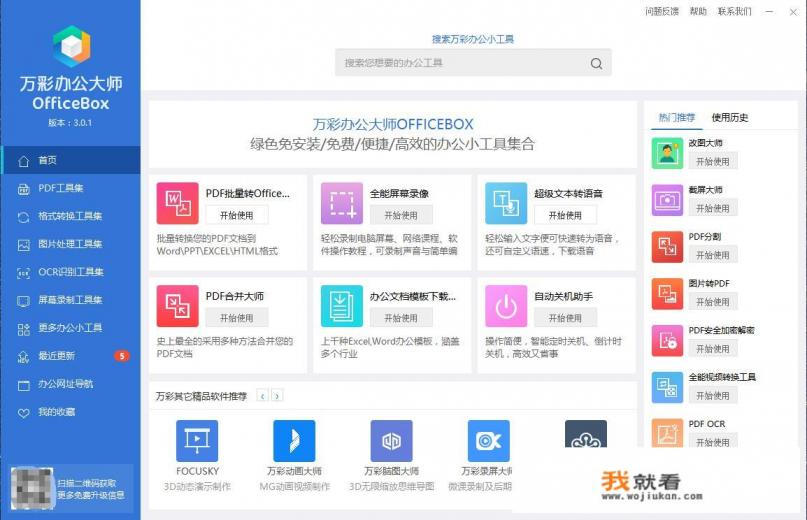The height and width of the screenshot is (520, 807).
Task: Switch to 热门推荐 tab
Action: [677, 117]
